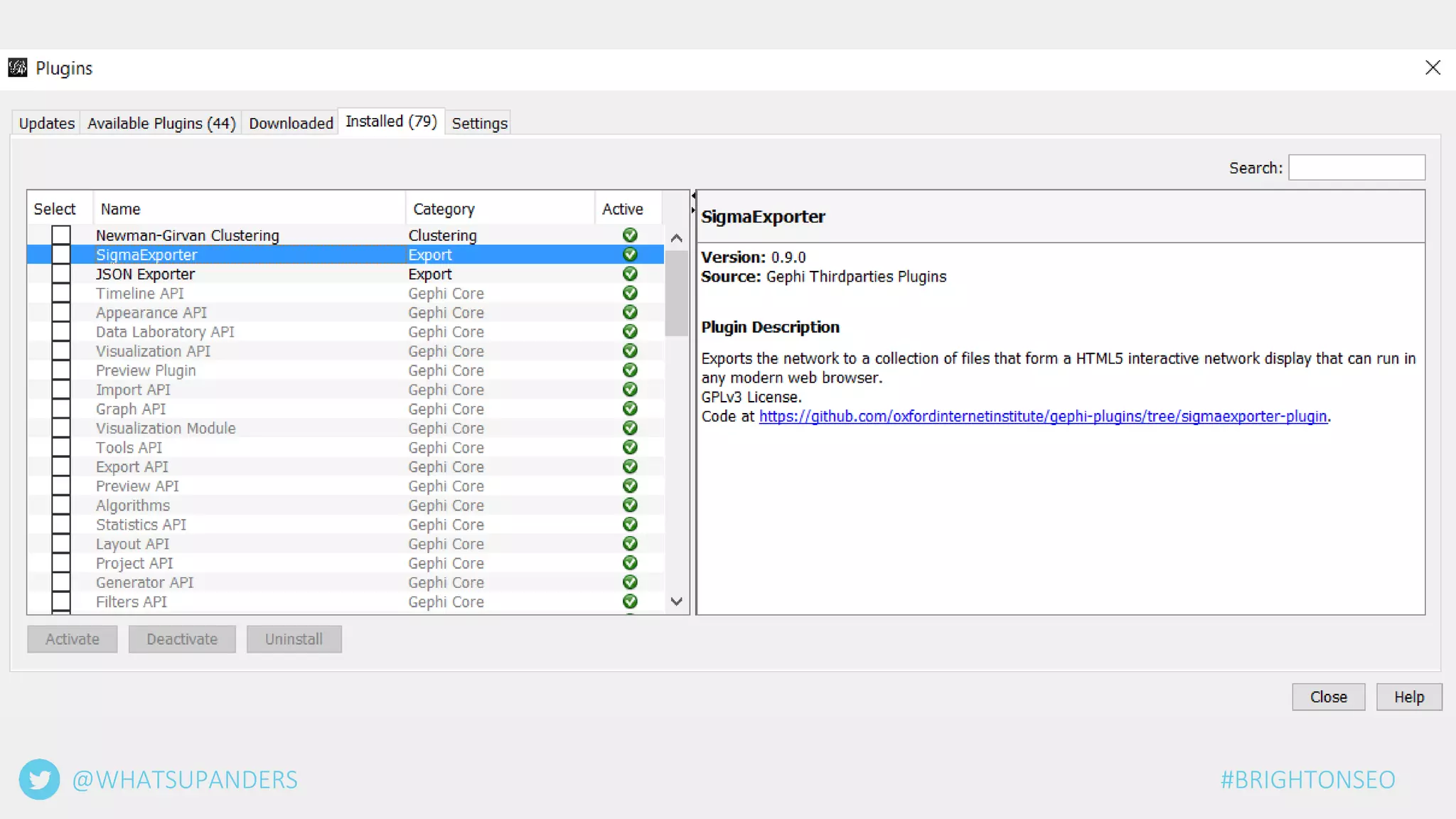This screenshot has width=1456, height=819.
Task: Click the active status icon for JSON Exporter
Action: [x=630, y=274]
